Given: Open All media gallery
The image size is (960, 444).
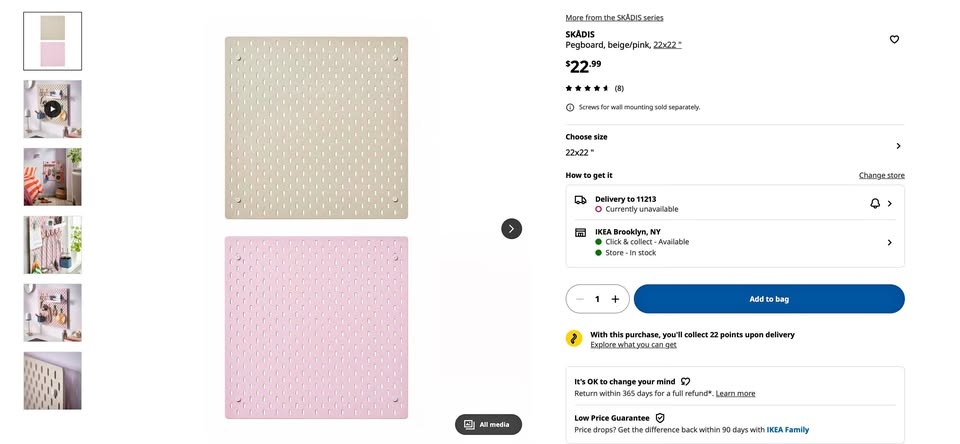Looking at the screenshot, I should 488,425.
